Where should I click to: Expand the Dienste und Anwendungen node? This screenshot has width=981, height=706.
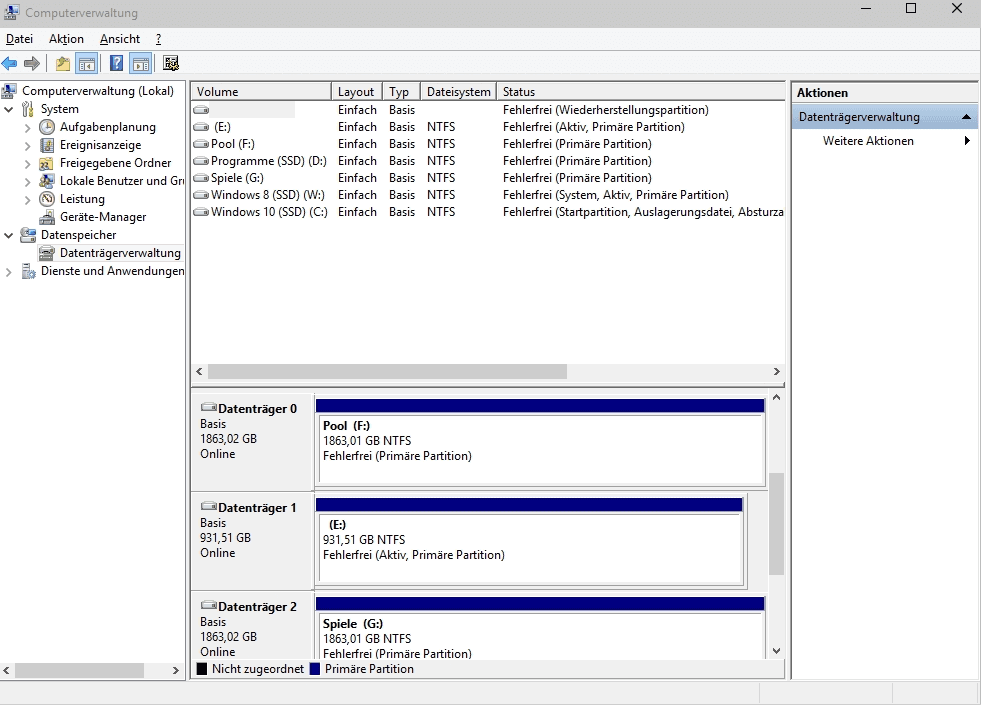coord(9,271)
